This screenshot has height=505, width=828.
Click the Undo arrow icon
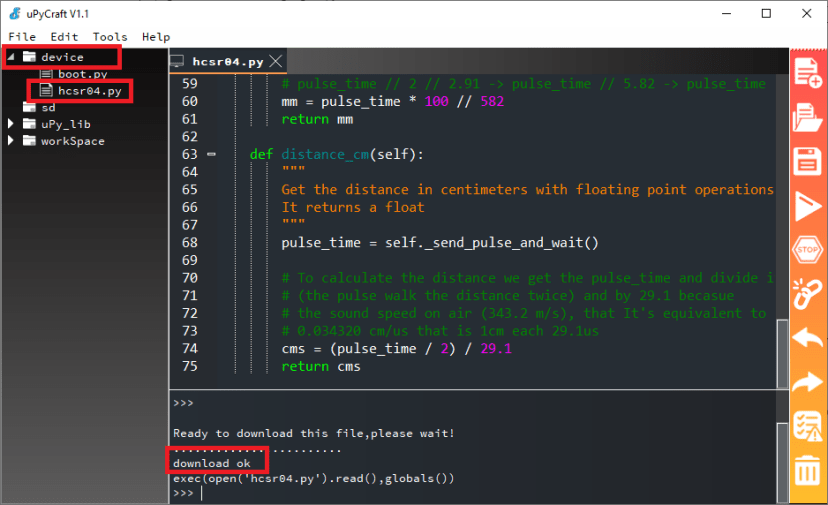click(x=807, y=338)
